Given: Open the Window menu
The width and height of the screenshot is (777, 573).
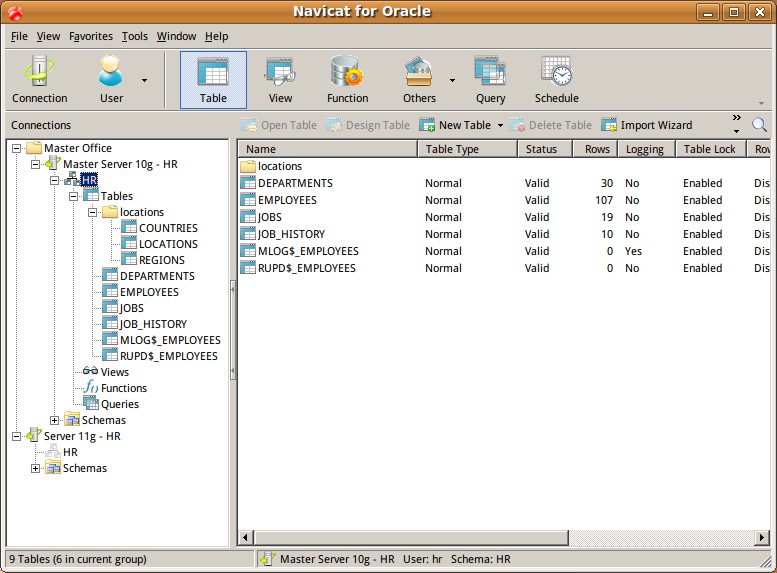Looking at the screenshot, I should (176, 36).
